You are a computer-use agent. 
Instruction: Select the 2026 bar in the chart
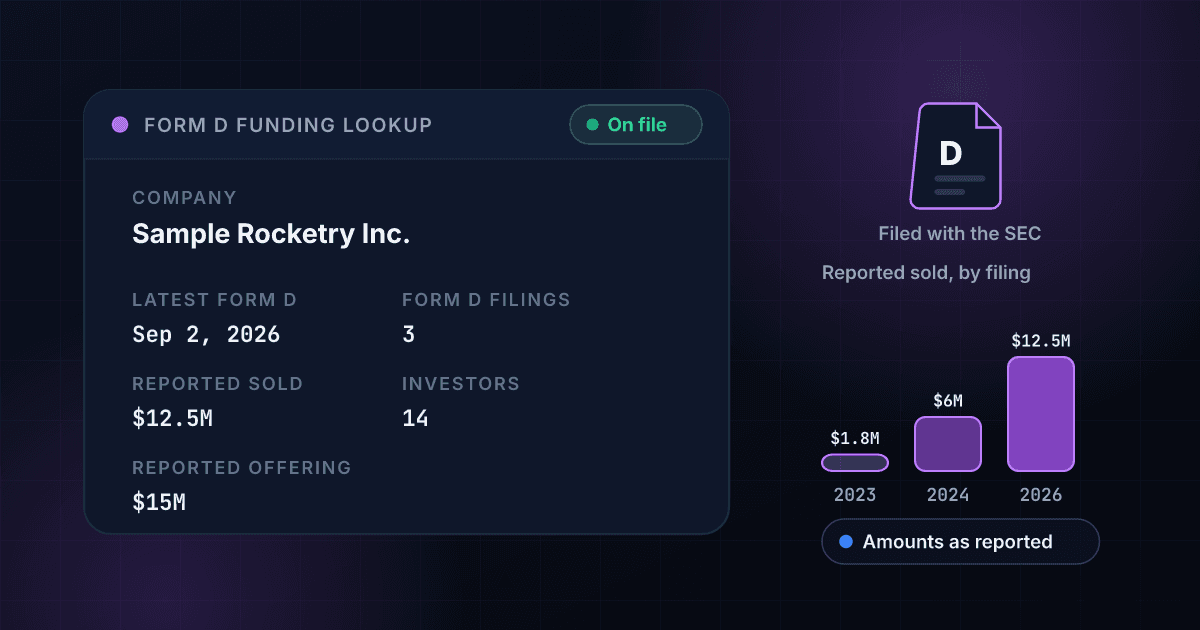(x=1041, y=414)
